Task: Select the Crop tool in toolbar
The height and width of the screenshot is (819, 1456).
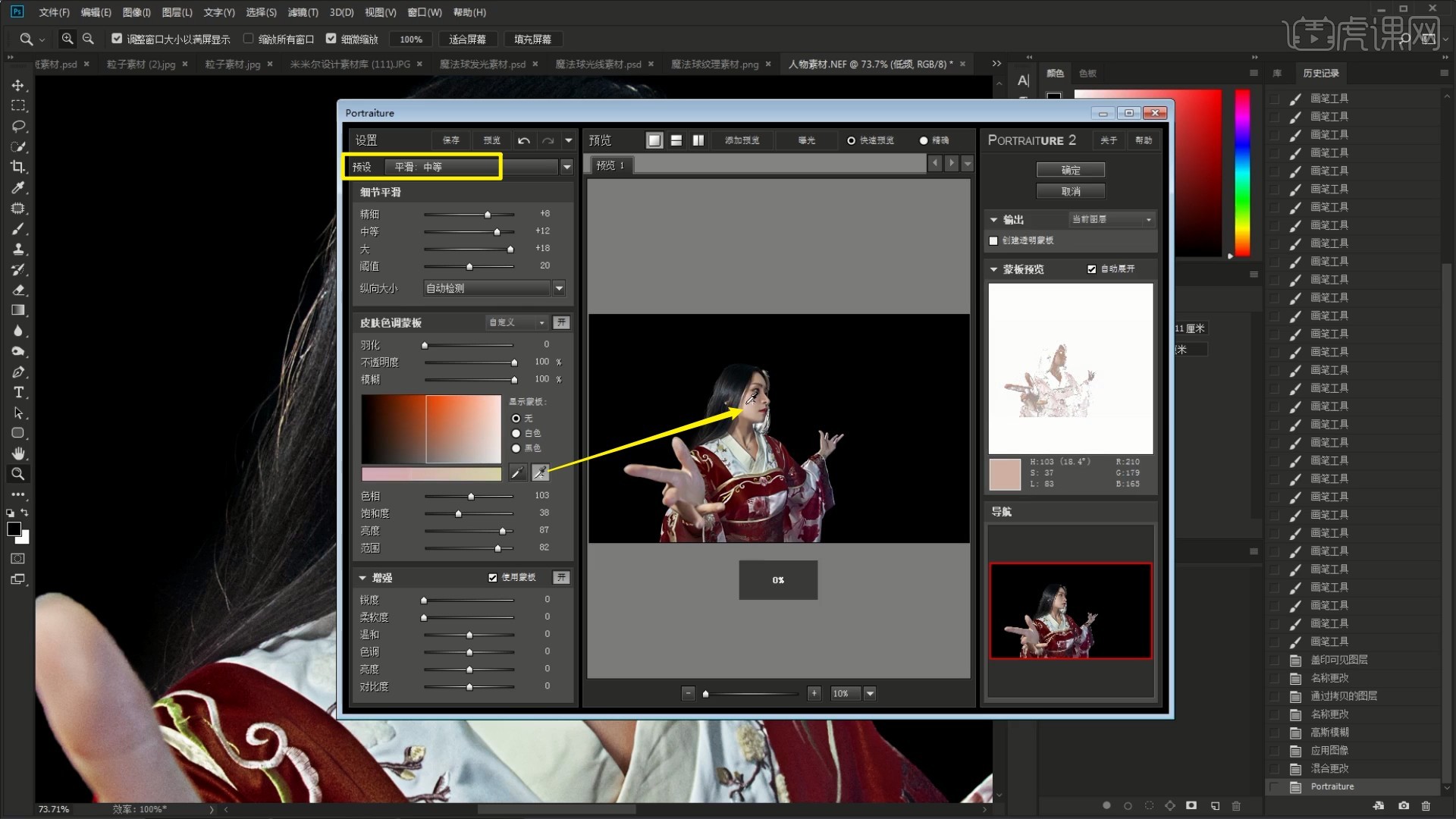Action: (x=18, y=167)
